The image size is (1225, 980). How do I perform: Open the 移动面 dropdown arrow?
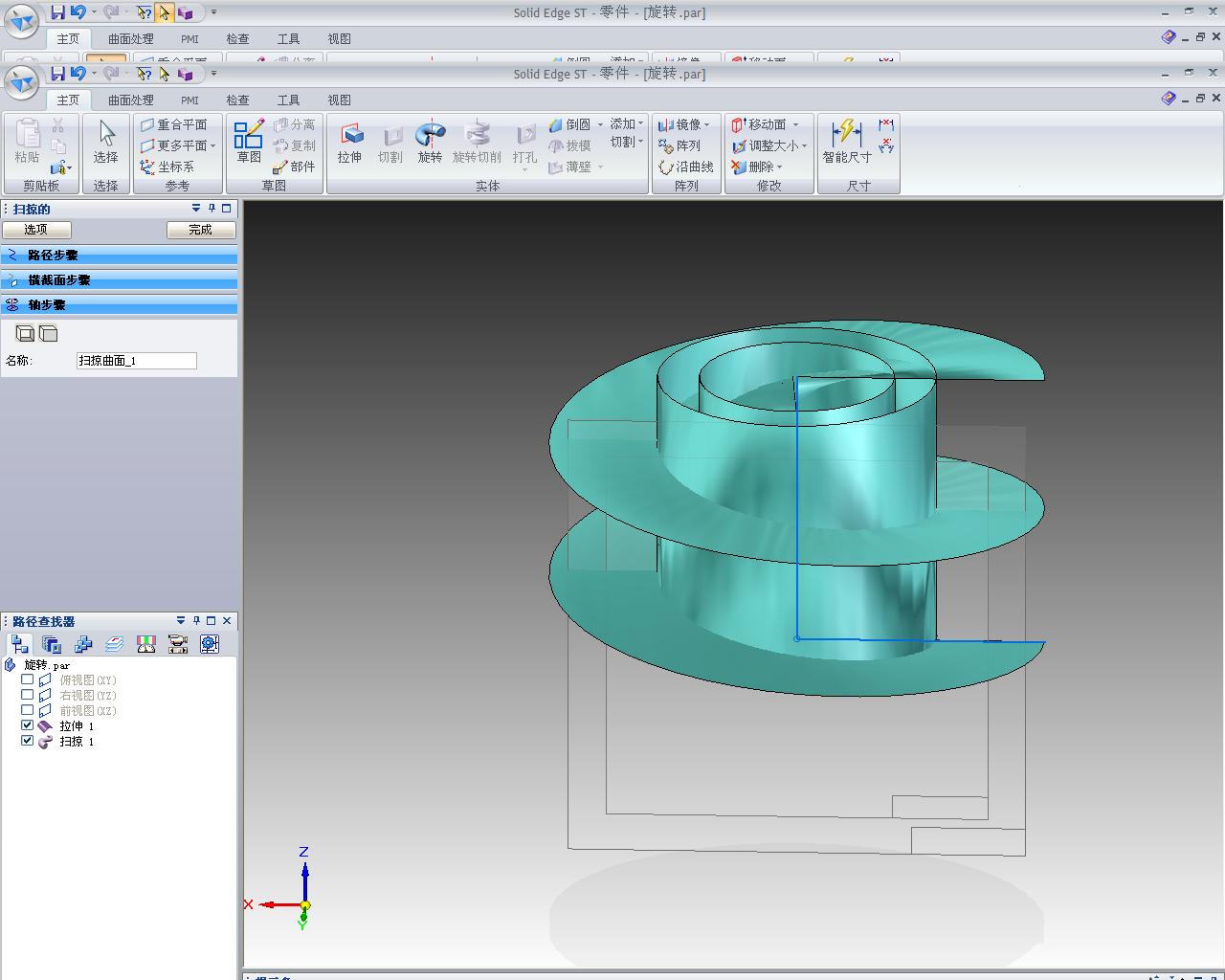(795, 124)
